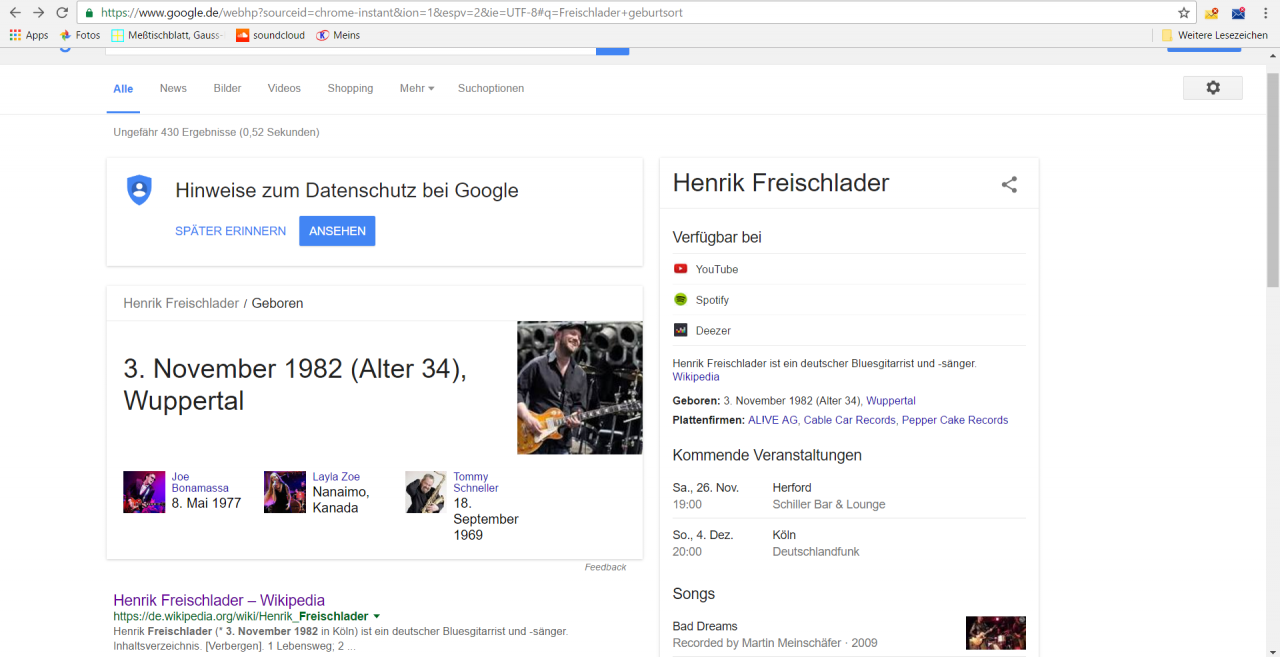This screenshot has width=1280, height=657.
Task: Open the Cable Car Records link
Action: pyautogui.click(x=849, y=420)
